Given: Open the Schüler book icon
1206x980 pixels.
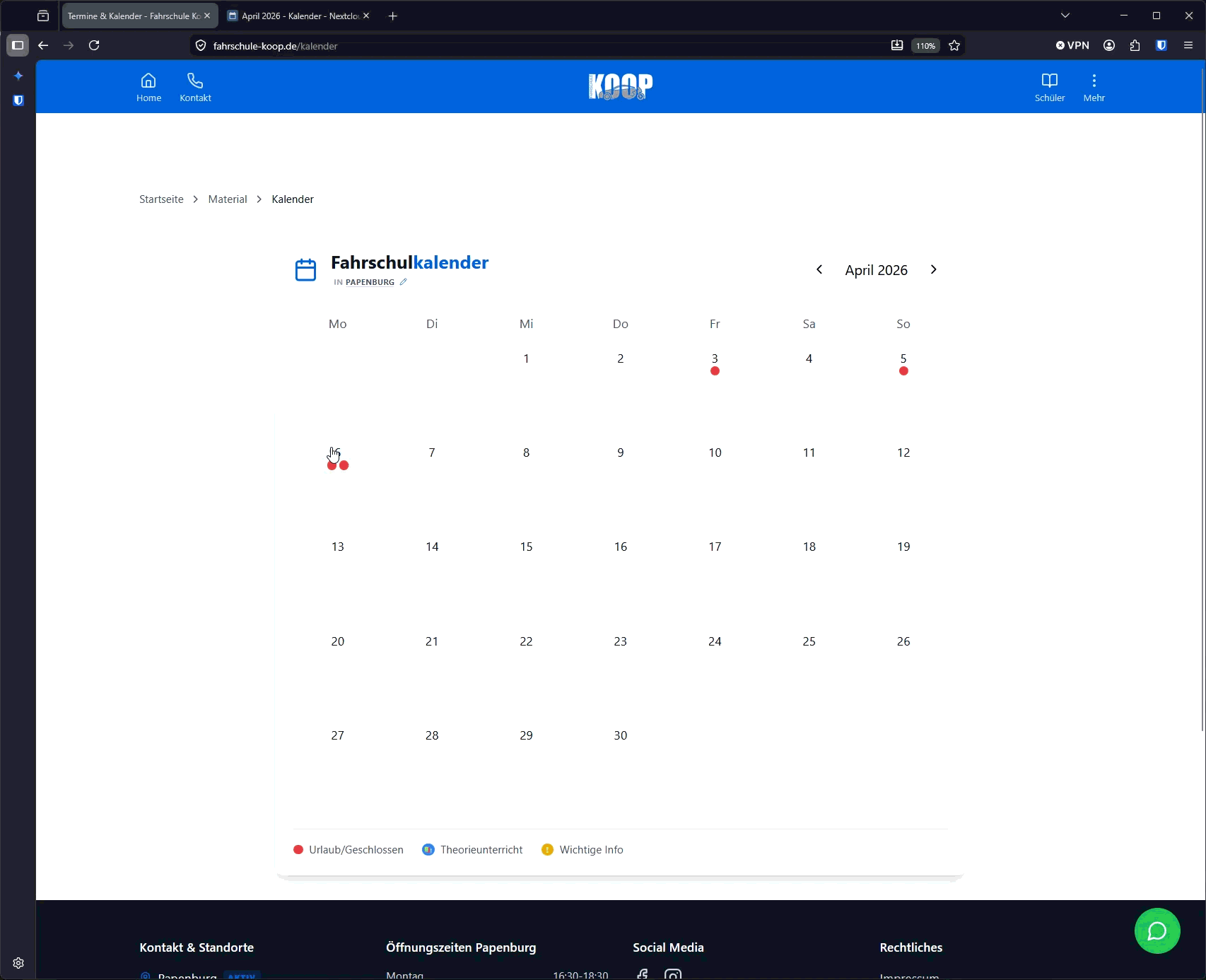Looking at the screenshot, I should tap(1050, 88).
